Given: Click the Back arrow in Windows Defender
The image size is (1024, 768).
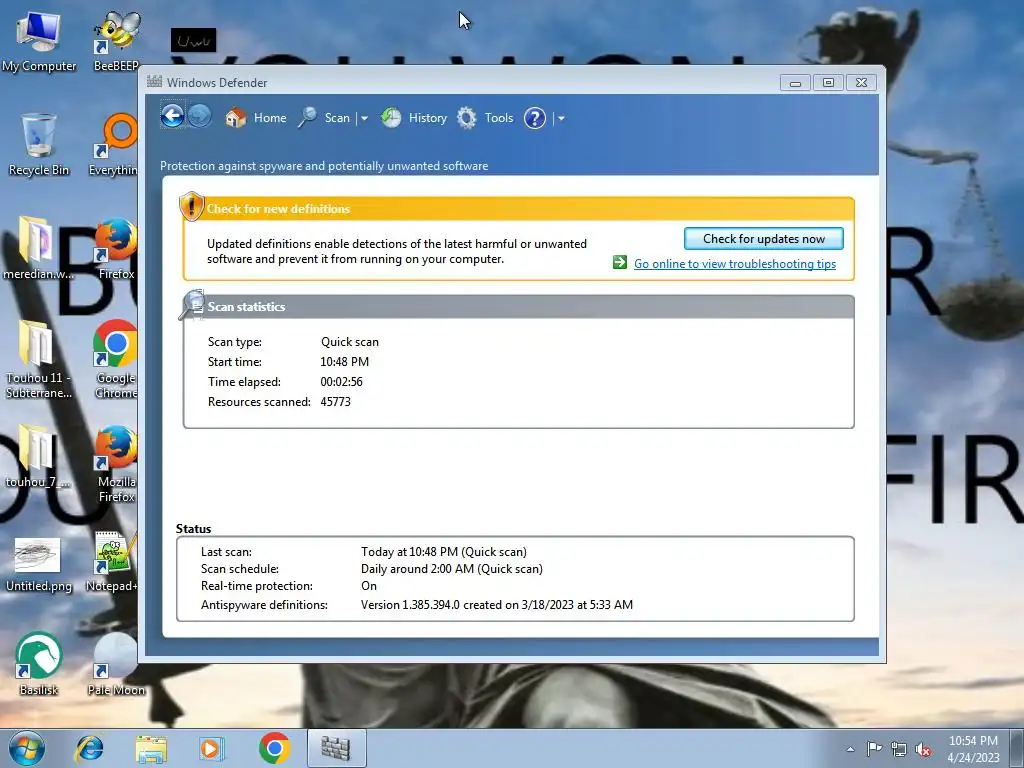Looking at the screenshot, I should tap(172, 117).
